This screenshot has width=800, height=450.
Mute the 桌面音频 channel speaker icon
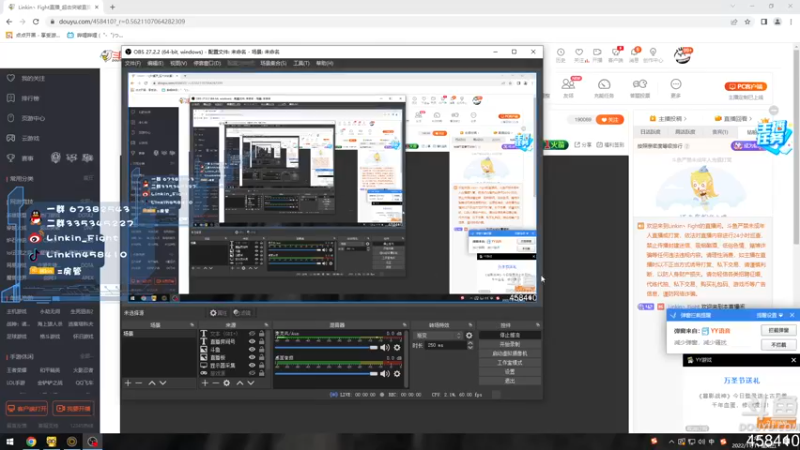pyautogui.click(x=385, y=373)
